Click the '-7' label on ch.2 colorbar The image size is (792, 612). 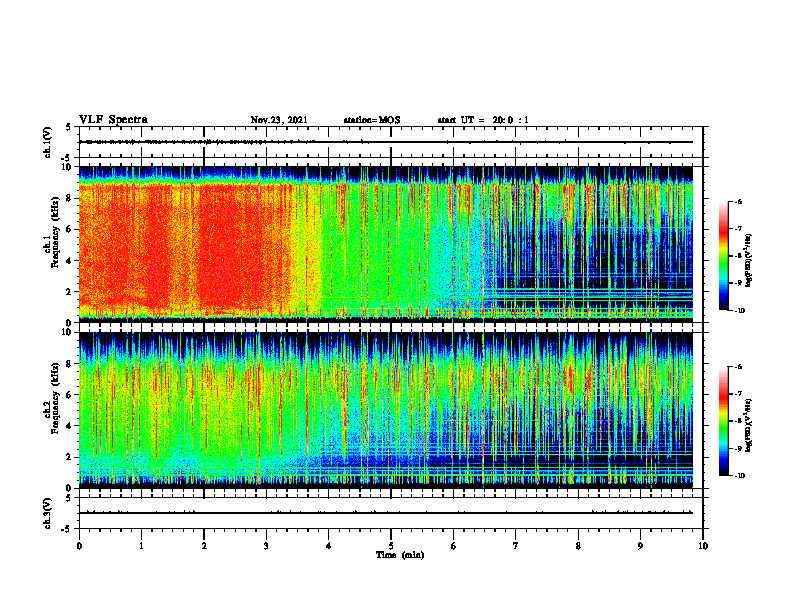point(738,394)
